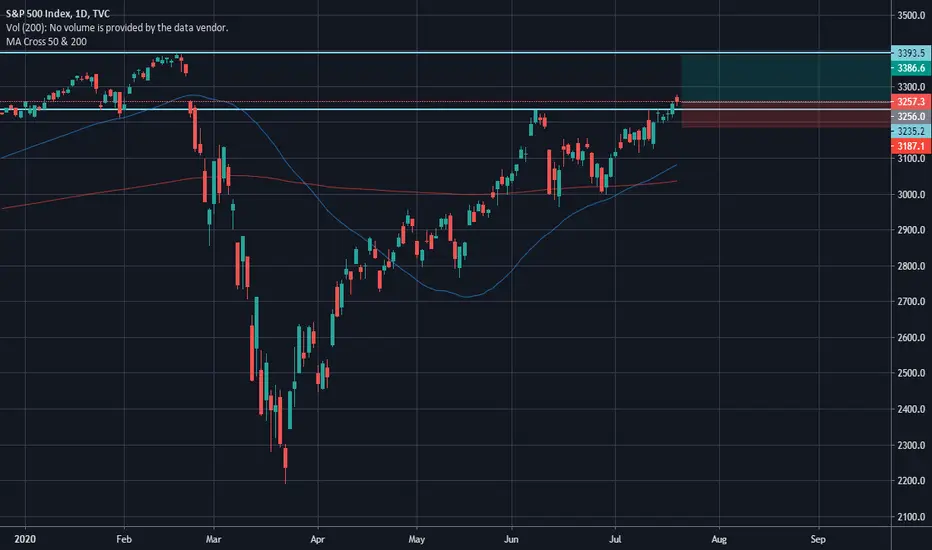Screen dimensions: 932x550
Task: Click the May label on time axis
Action: click(x=417, y=539)
